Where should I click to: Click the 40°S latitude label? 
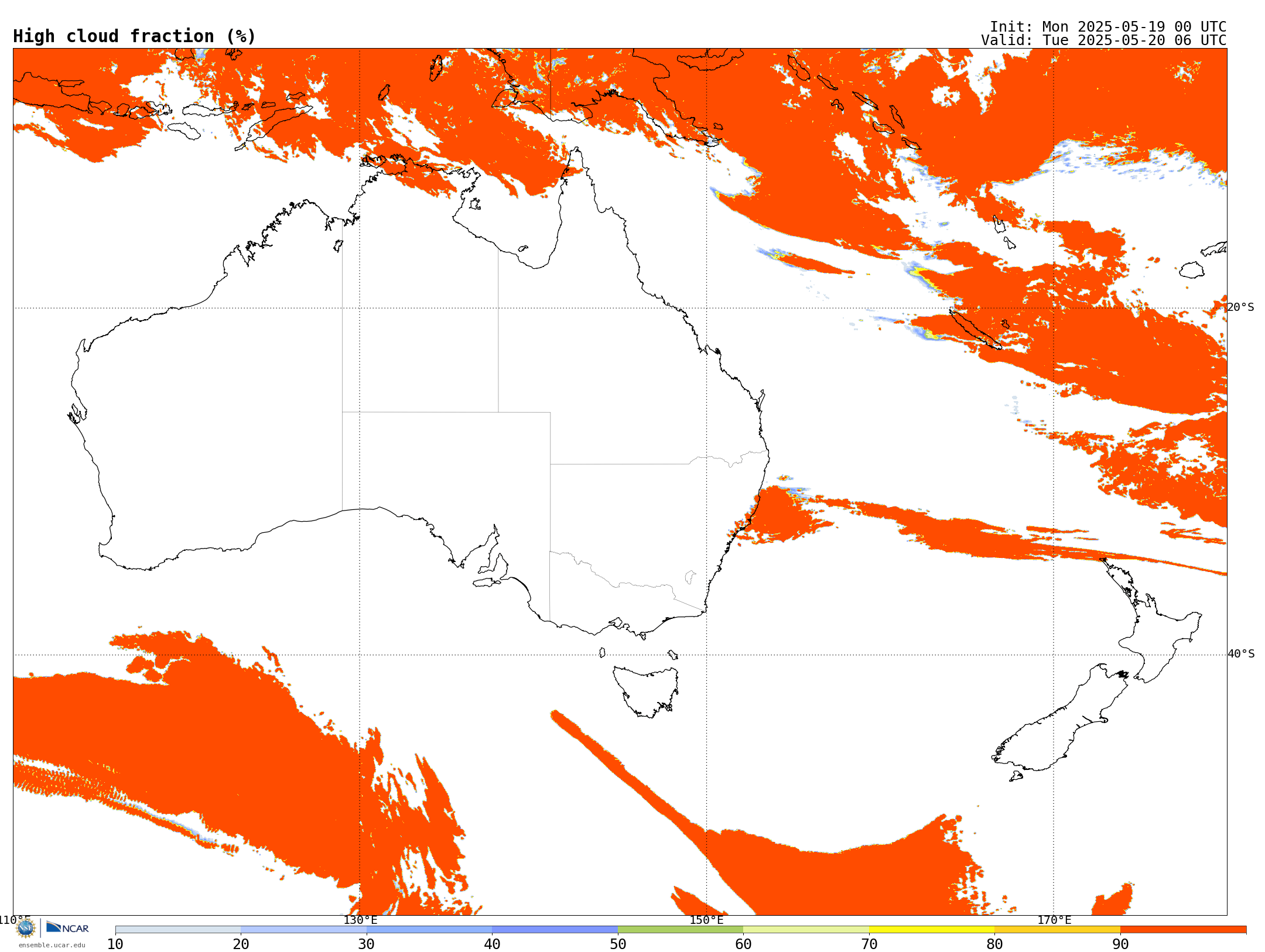coord(1241,654)
